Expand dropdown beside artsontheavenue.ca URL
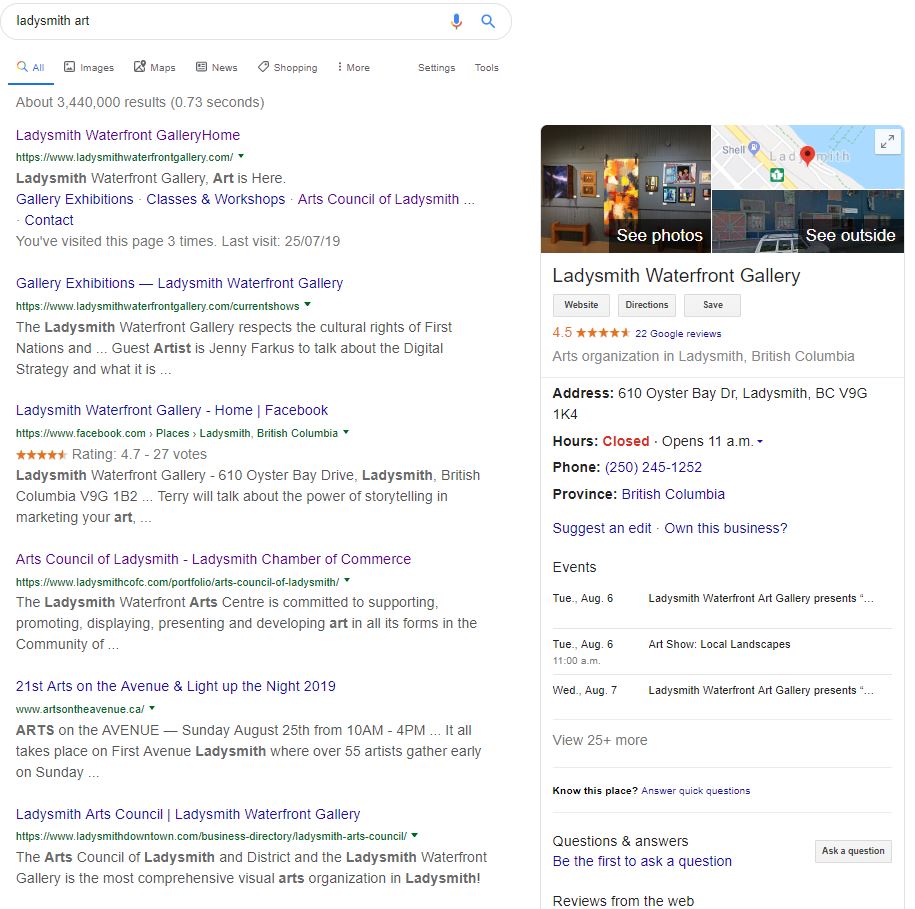Viewport: 915px width, 909px height. pos(152,708)
